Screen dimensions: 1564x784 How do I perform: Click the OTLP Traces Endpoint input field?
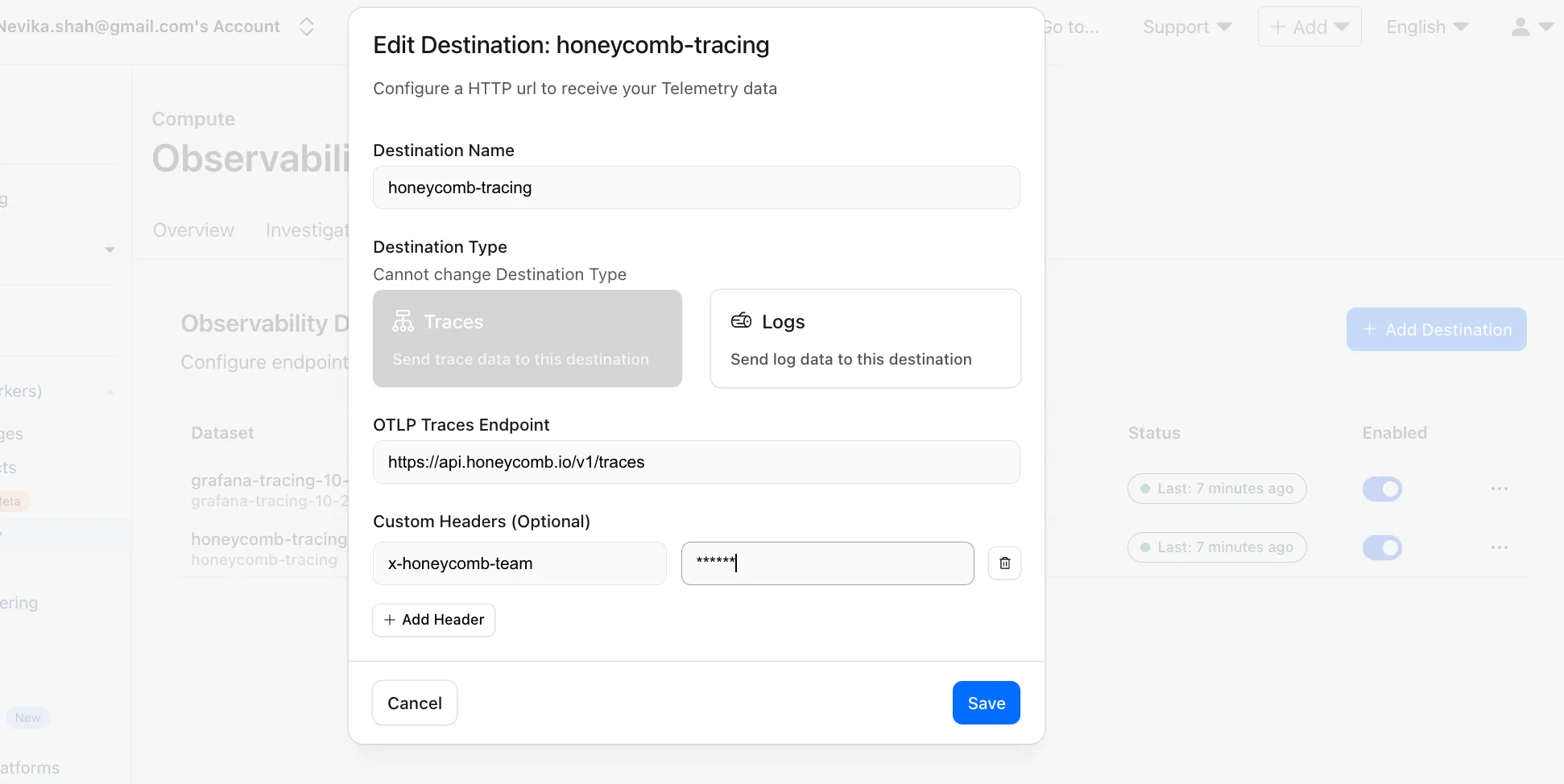pos(696,462)
